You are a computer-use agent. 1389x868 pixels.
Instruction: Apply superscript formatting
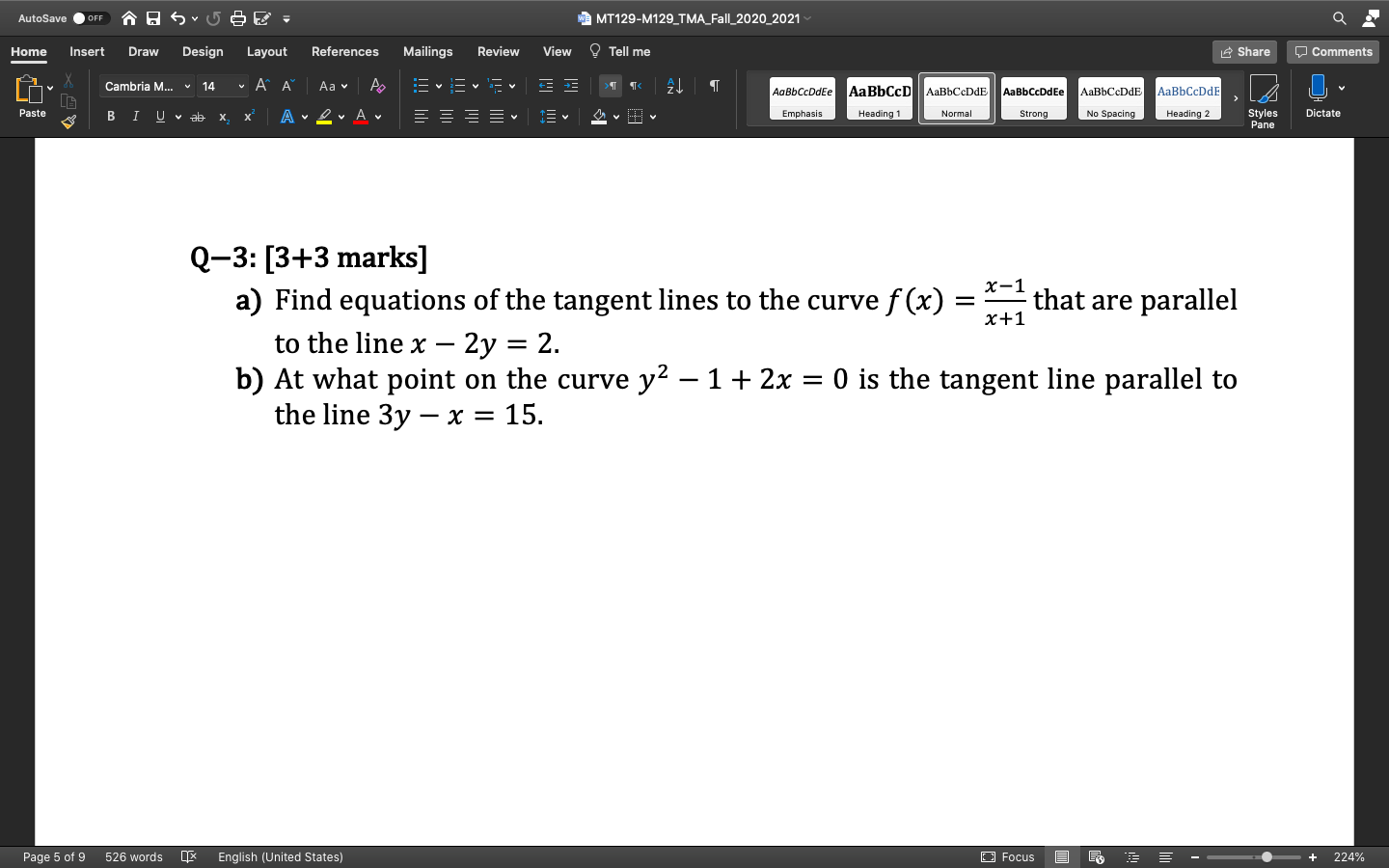pyautogui.click(x=249, y=117)
